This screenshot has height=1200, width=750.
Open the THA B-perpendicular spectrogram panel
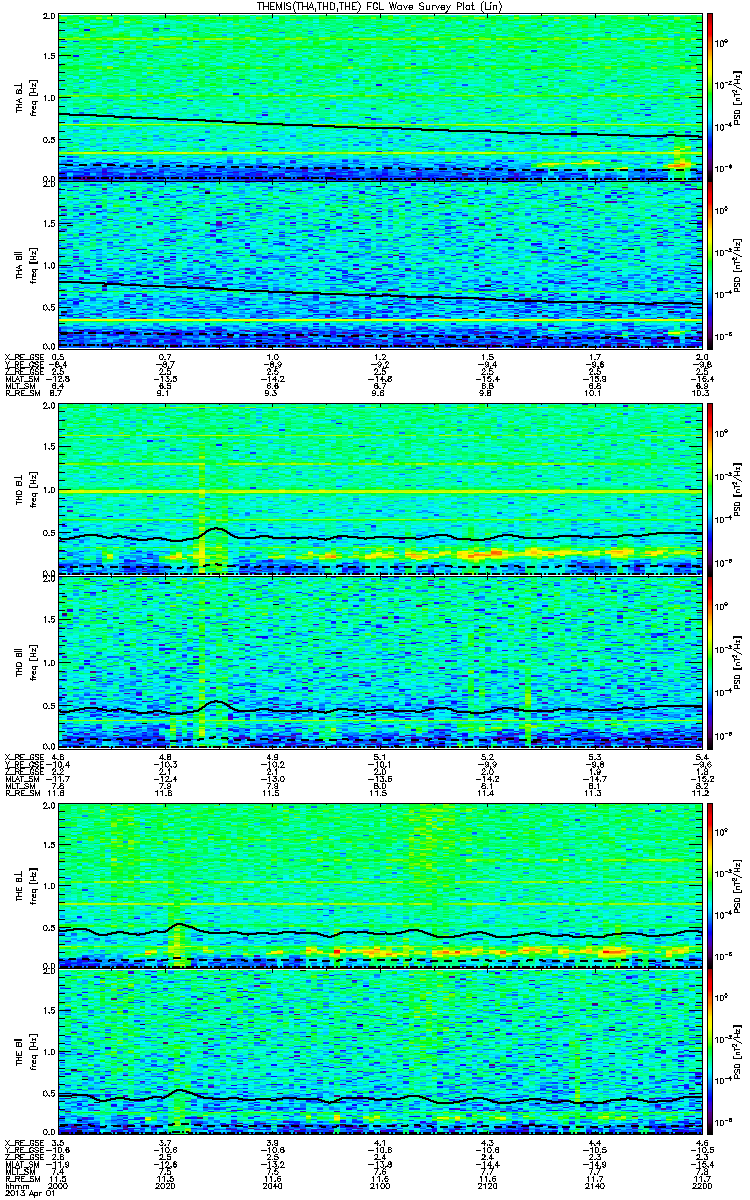pos(380,98)
